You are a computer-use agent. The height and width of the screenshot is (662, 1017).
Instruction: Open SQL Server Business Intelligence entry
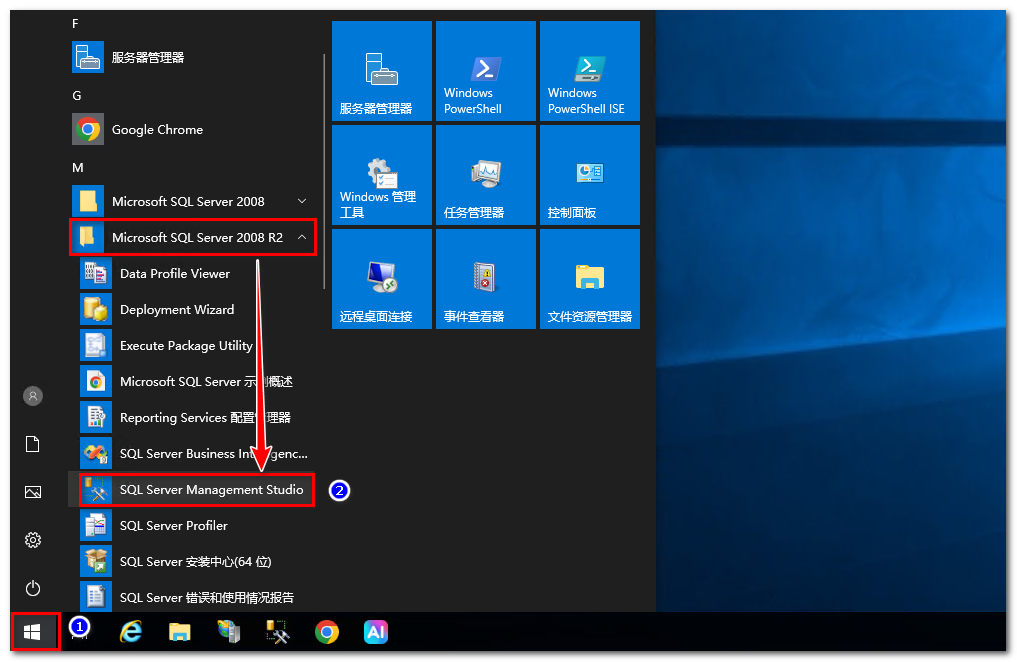point(212,454)
